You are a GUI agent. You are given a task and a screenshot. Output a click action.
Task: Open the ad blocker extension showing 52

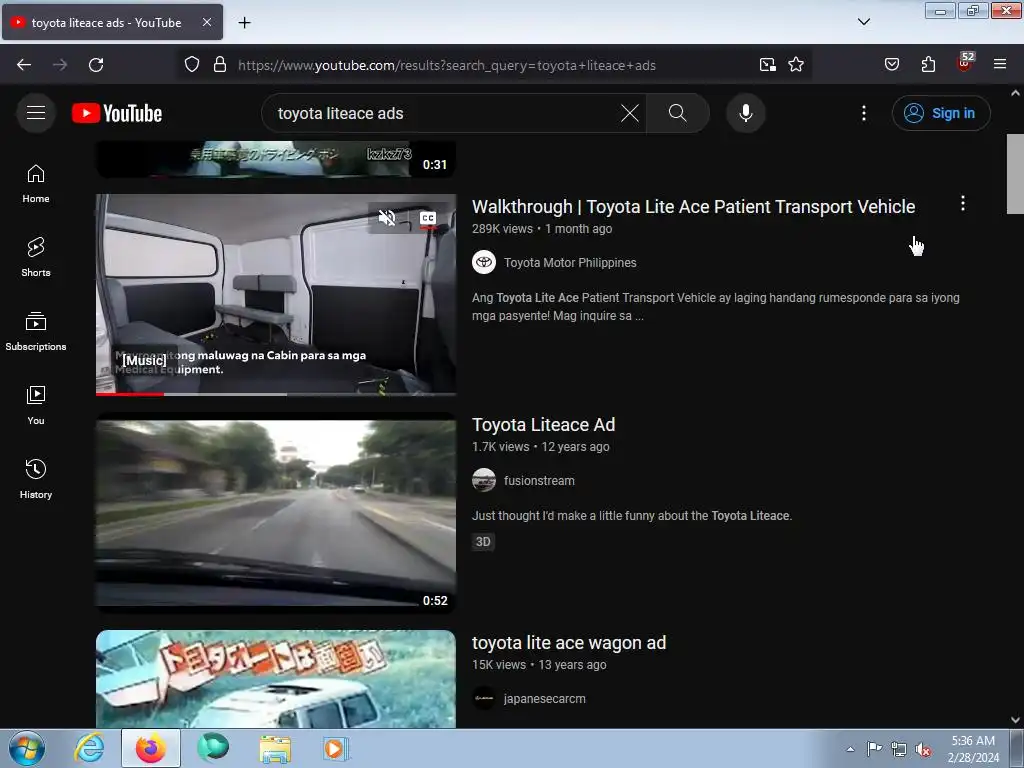pos(965,63)
